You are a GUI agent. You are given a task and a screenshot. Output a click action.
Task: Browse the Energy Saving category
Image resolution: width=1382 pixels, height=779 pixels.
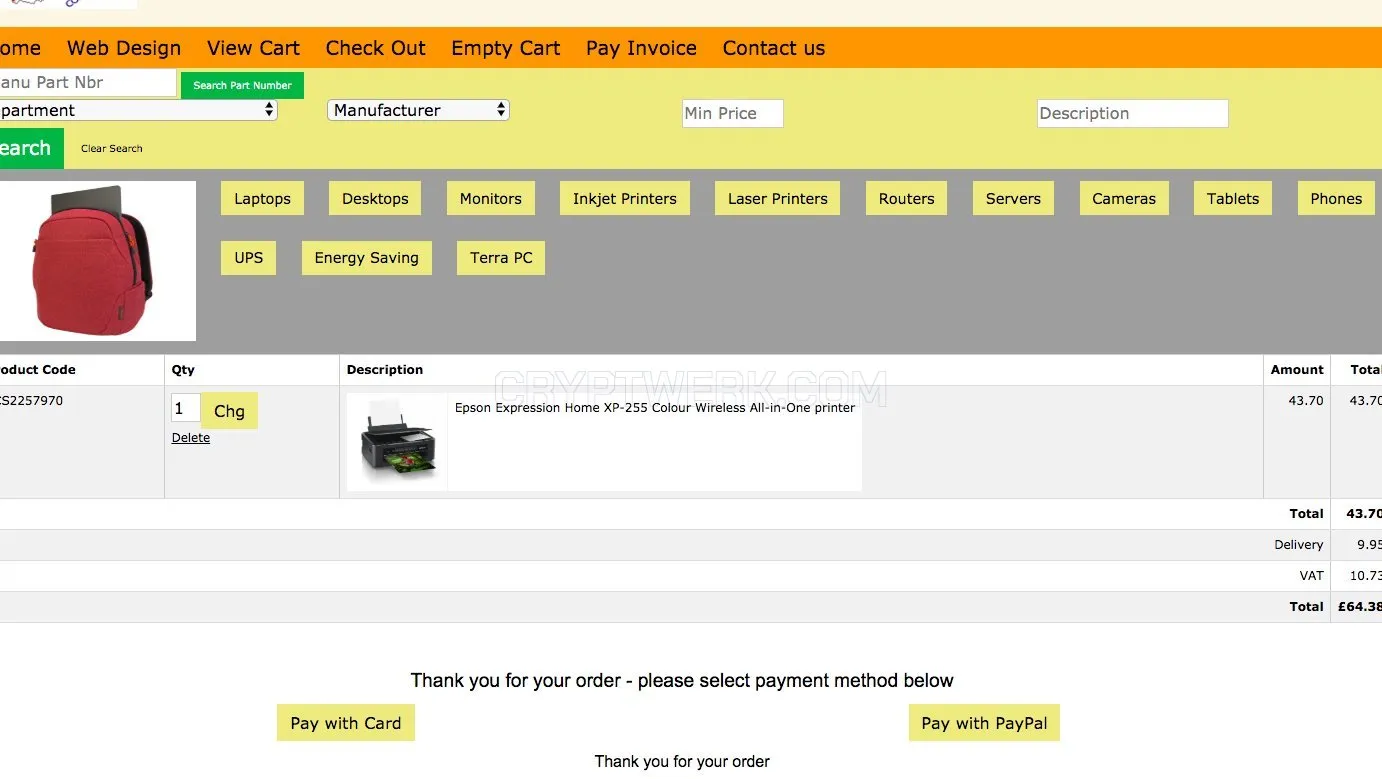367,257
